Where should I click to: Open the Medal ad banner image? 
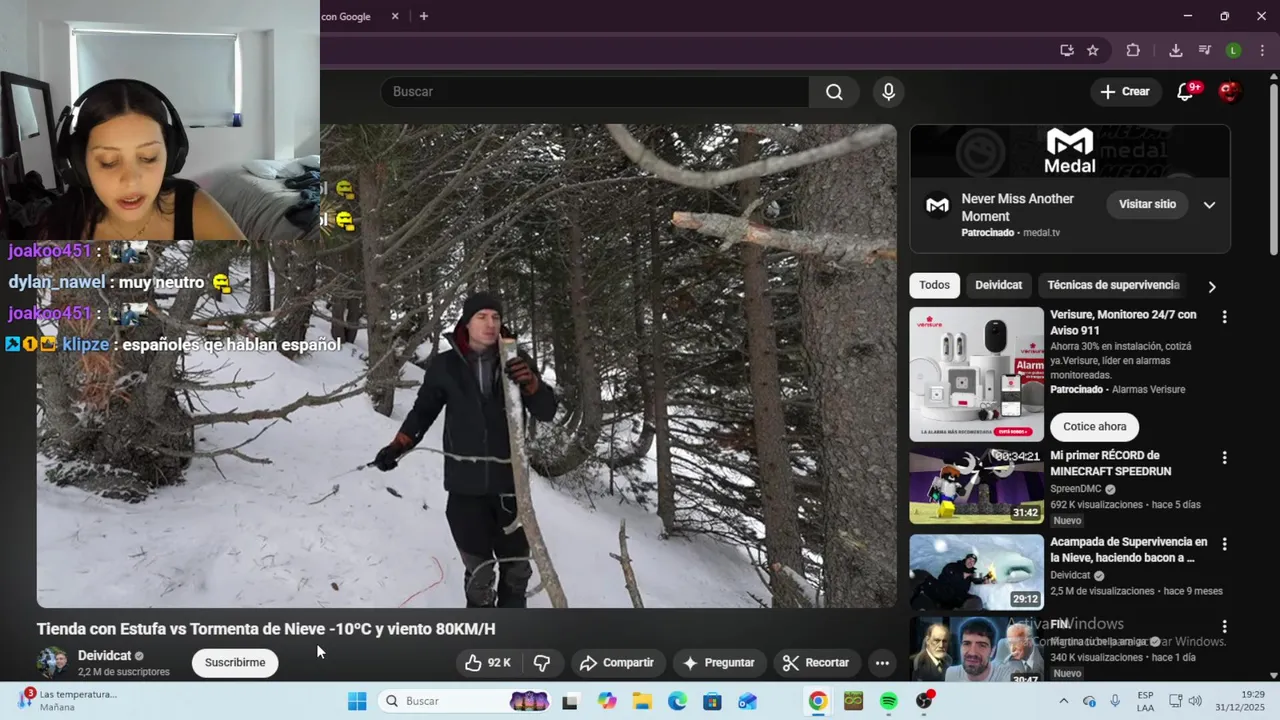coord(1070,151)
